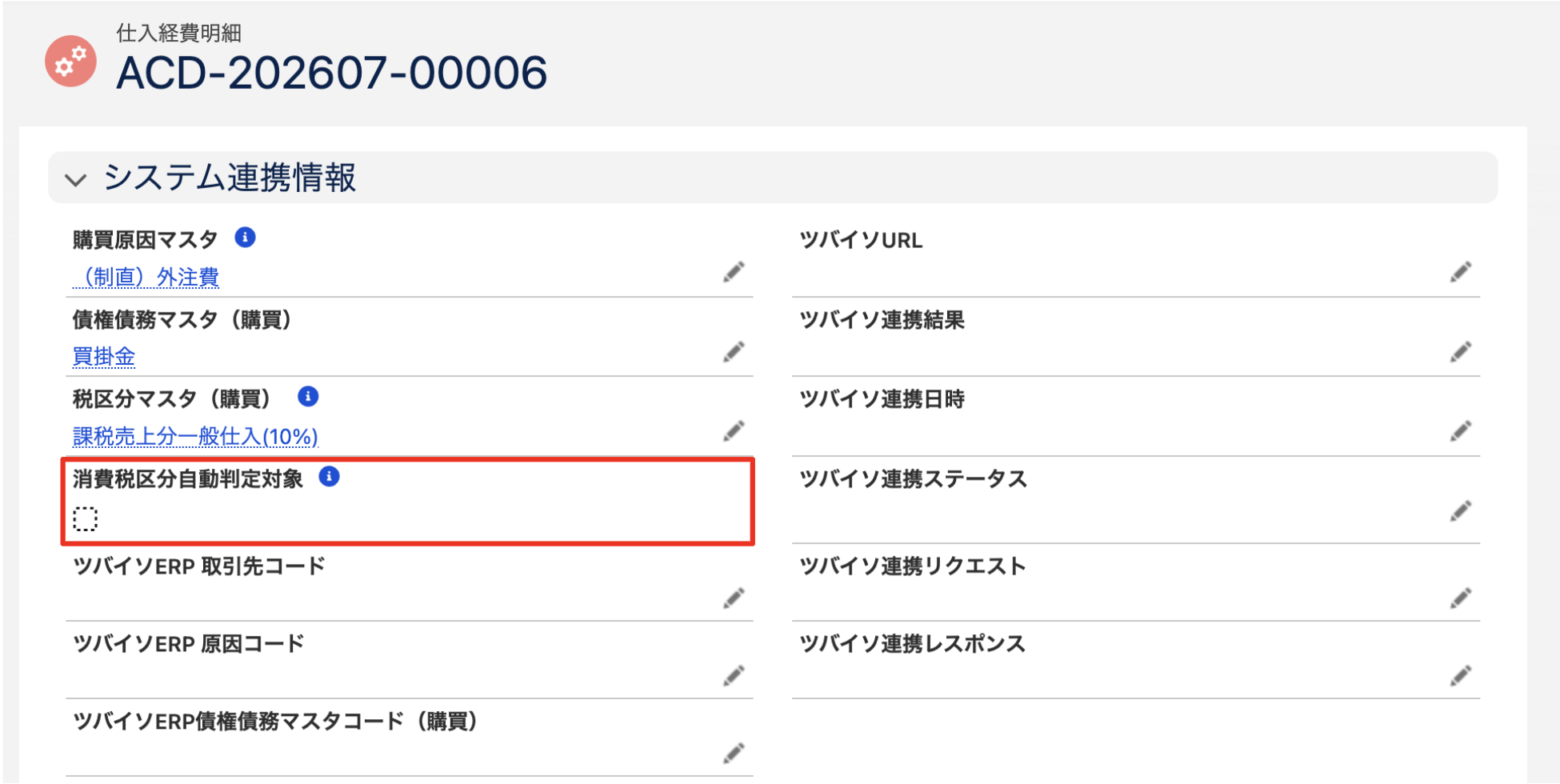The width and height of the screenshot is (1560, 784).
Task: Open the （制直）外注費 link
Action: 146,278
